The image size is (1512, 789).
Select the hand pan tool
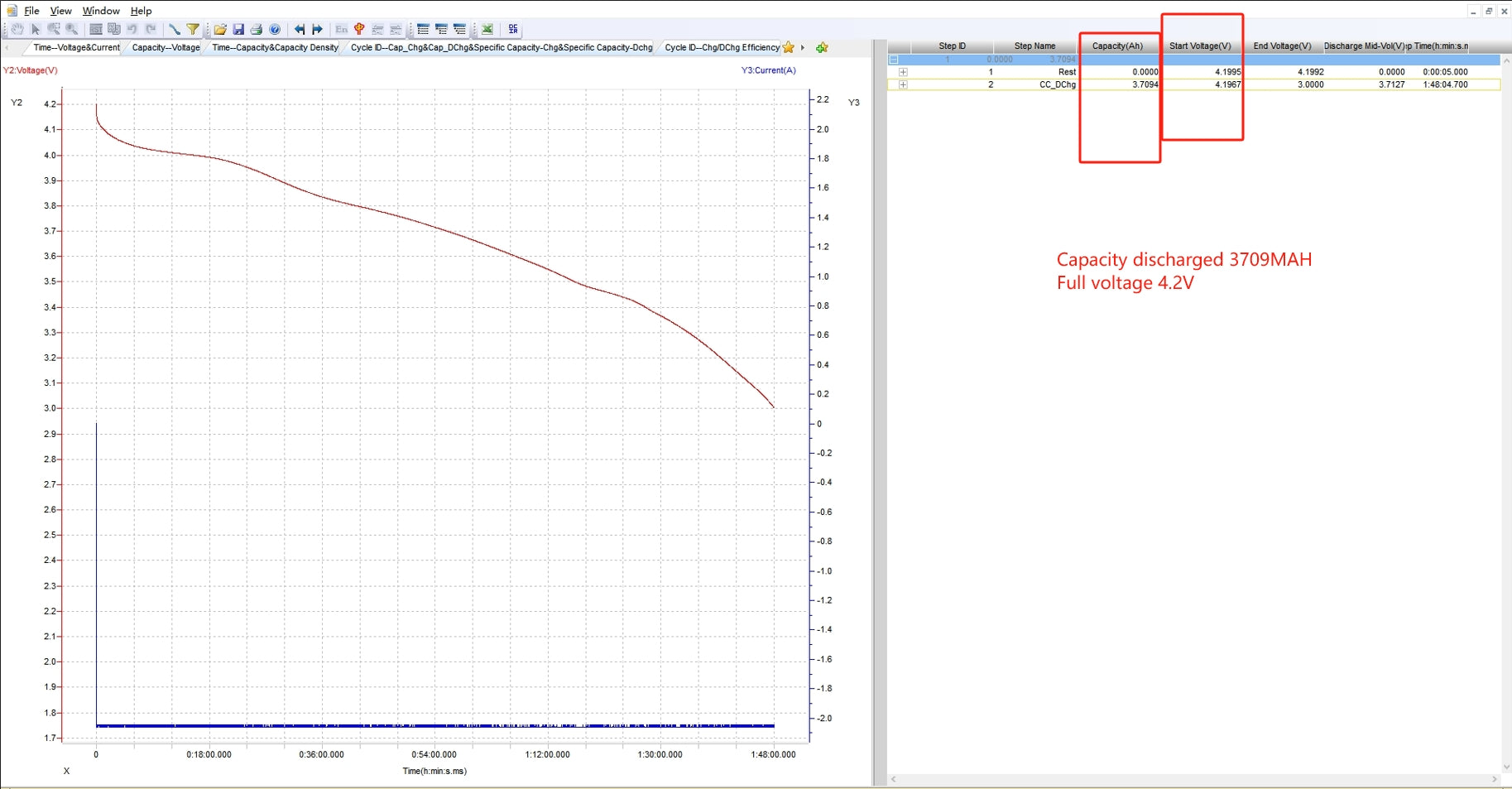pyautogui.click(x=17, y=29)
